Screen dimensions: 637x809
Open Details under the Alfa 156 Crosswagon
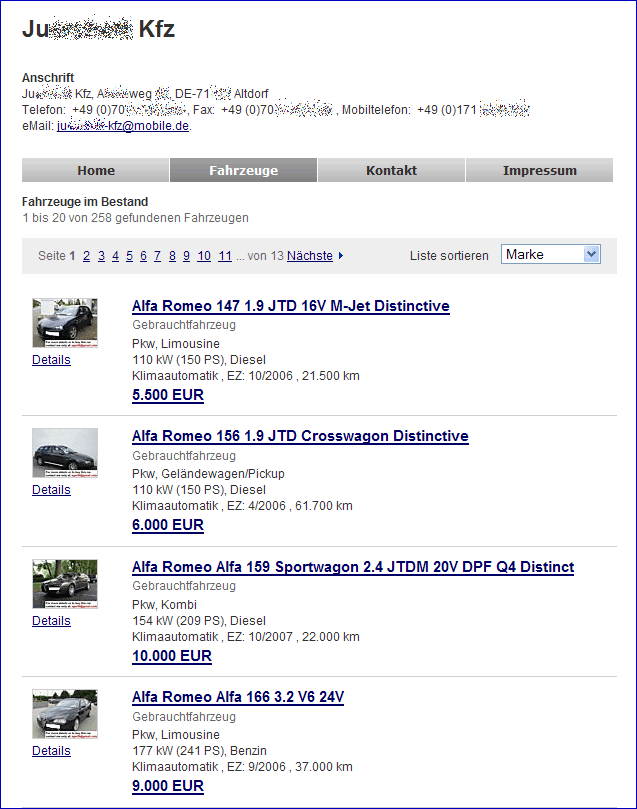[x=51, y=490]
